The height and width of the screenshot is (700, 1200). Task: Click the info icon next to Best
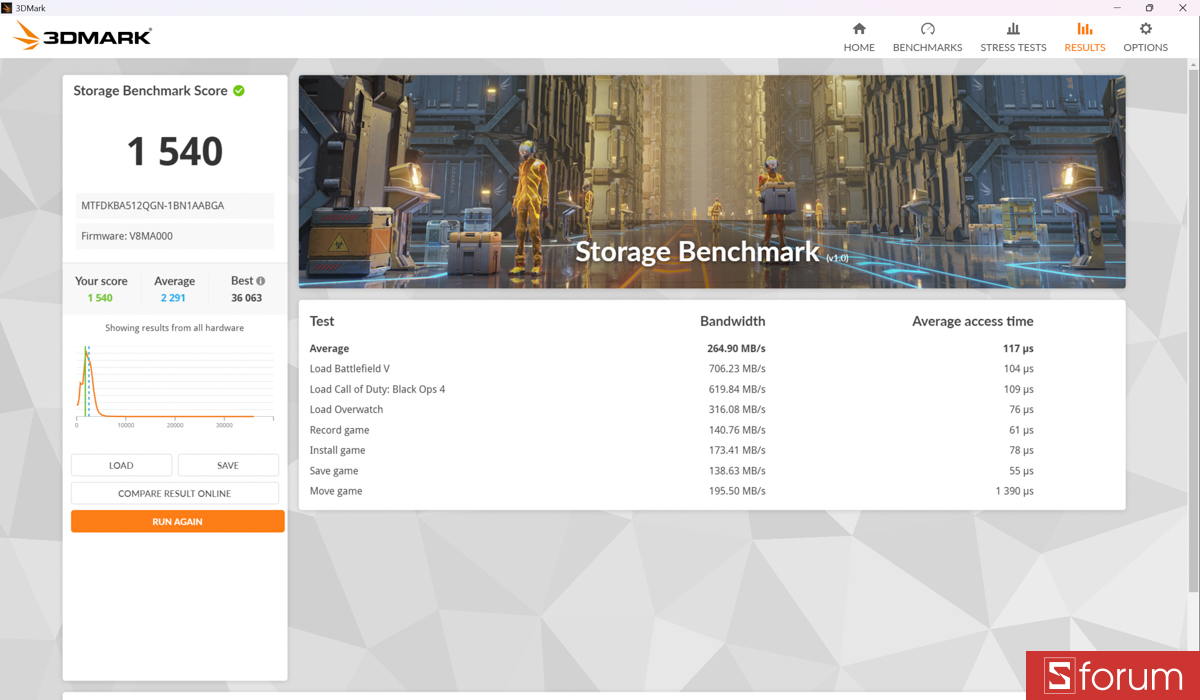[x=260, y=280]
